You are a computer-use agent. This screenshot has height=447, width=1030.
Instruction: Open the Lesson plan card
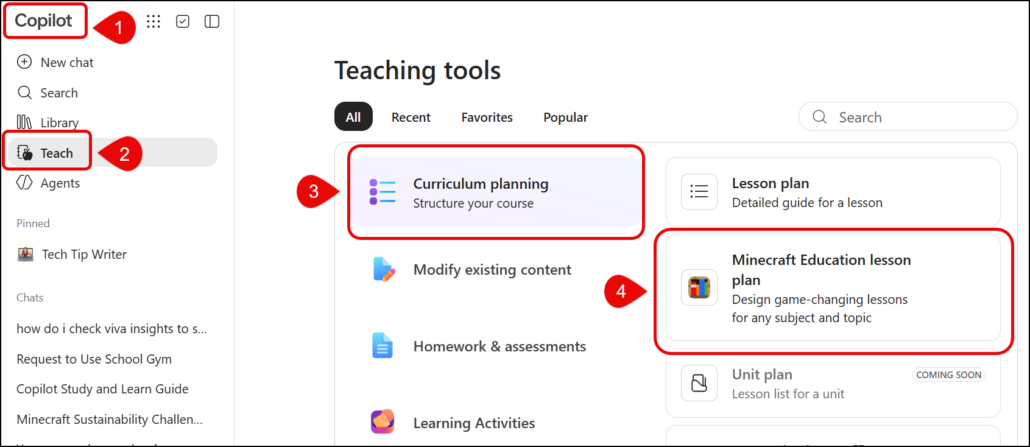[833, 192]
